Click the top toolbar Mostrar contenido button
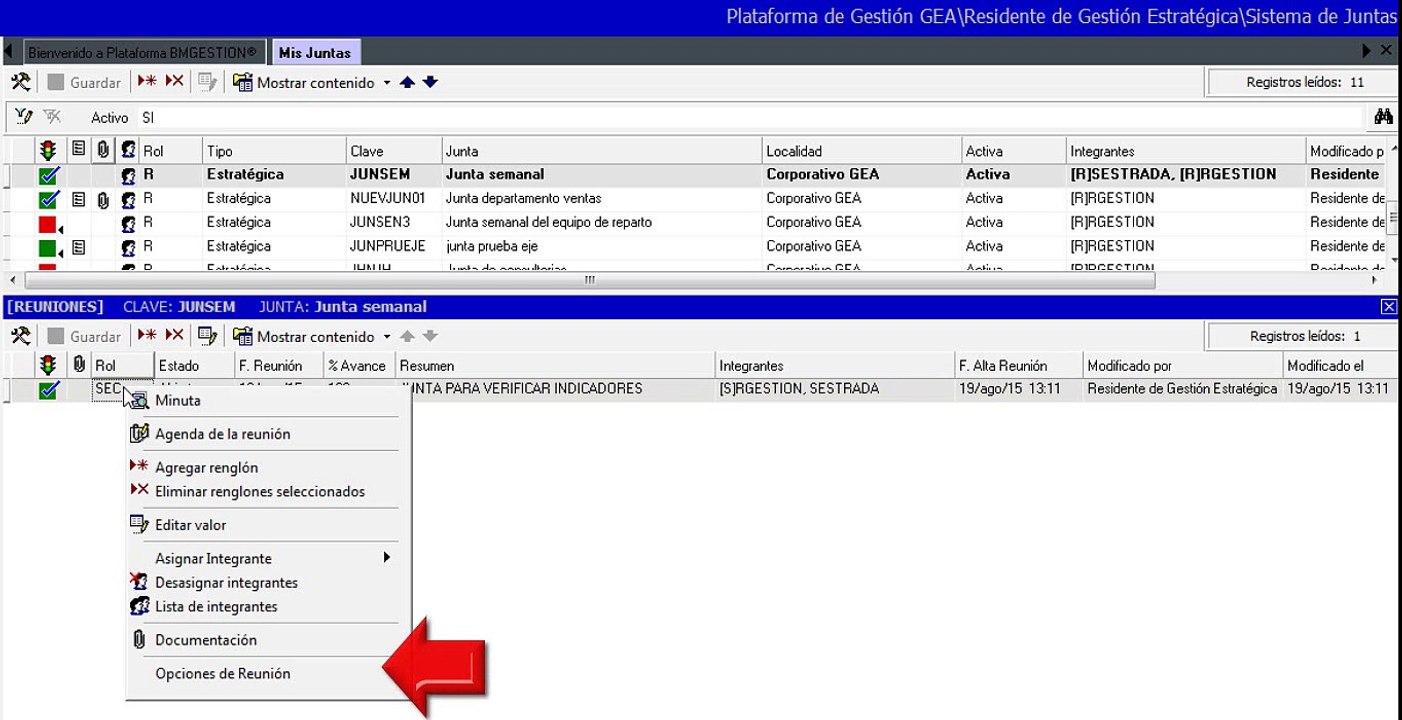The width and height of the screenshot is (1402, 720). pos(304,82)
